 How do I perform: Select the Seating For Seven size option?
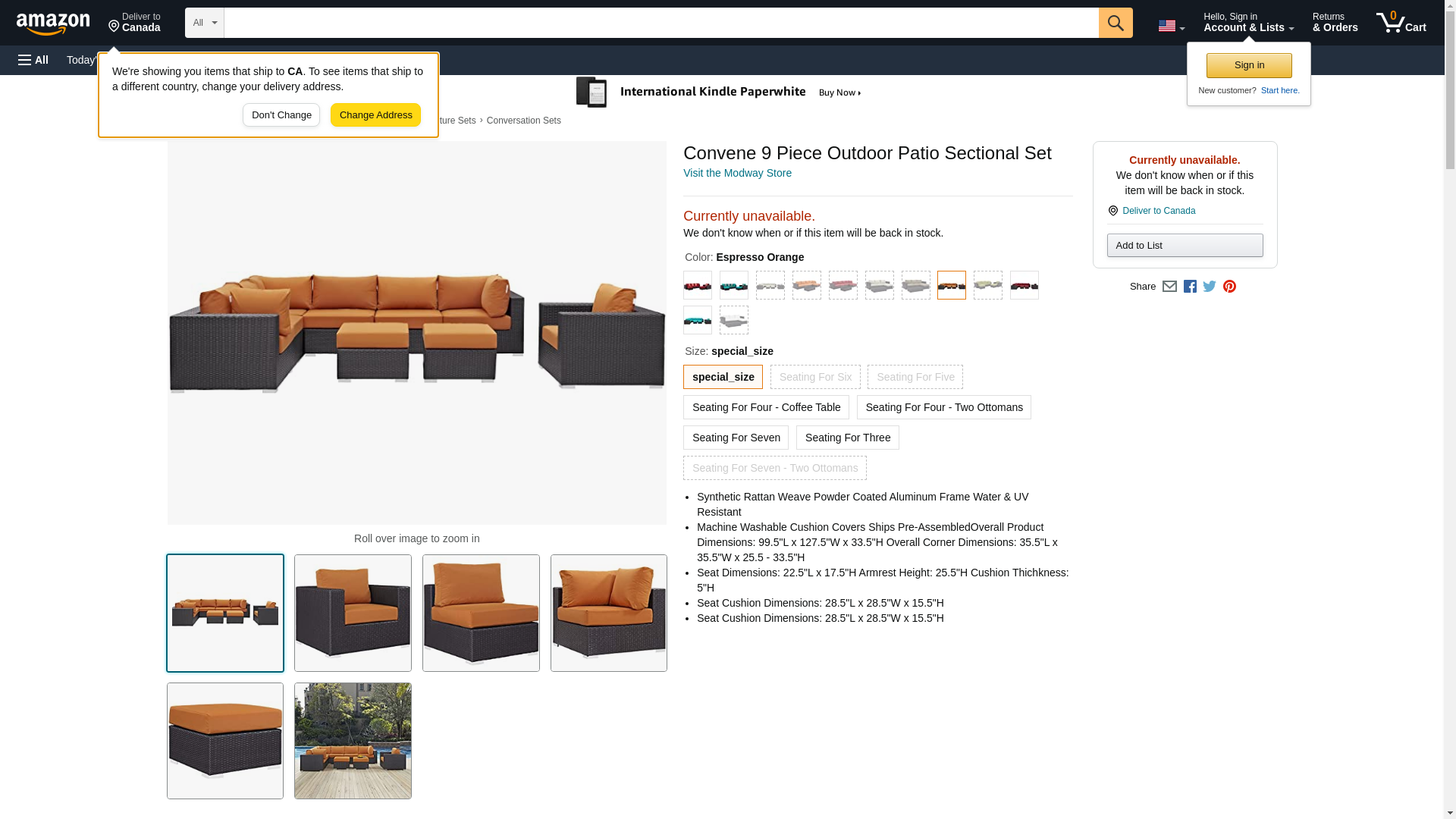tap(736, 438)
